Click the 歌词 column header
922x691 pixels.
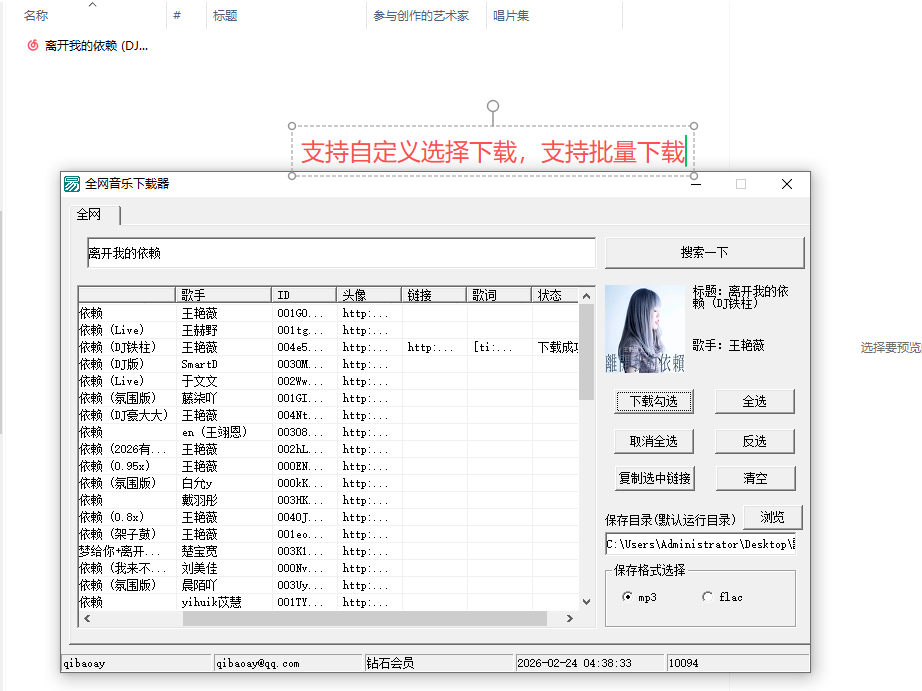(499, 295)
